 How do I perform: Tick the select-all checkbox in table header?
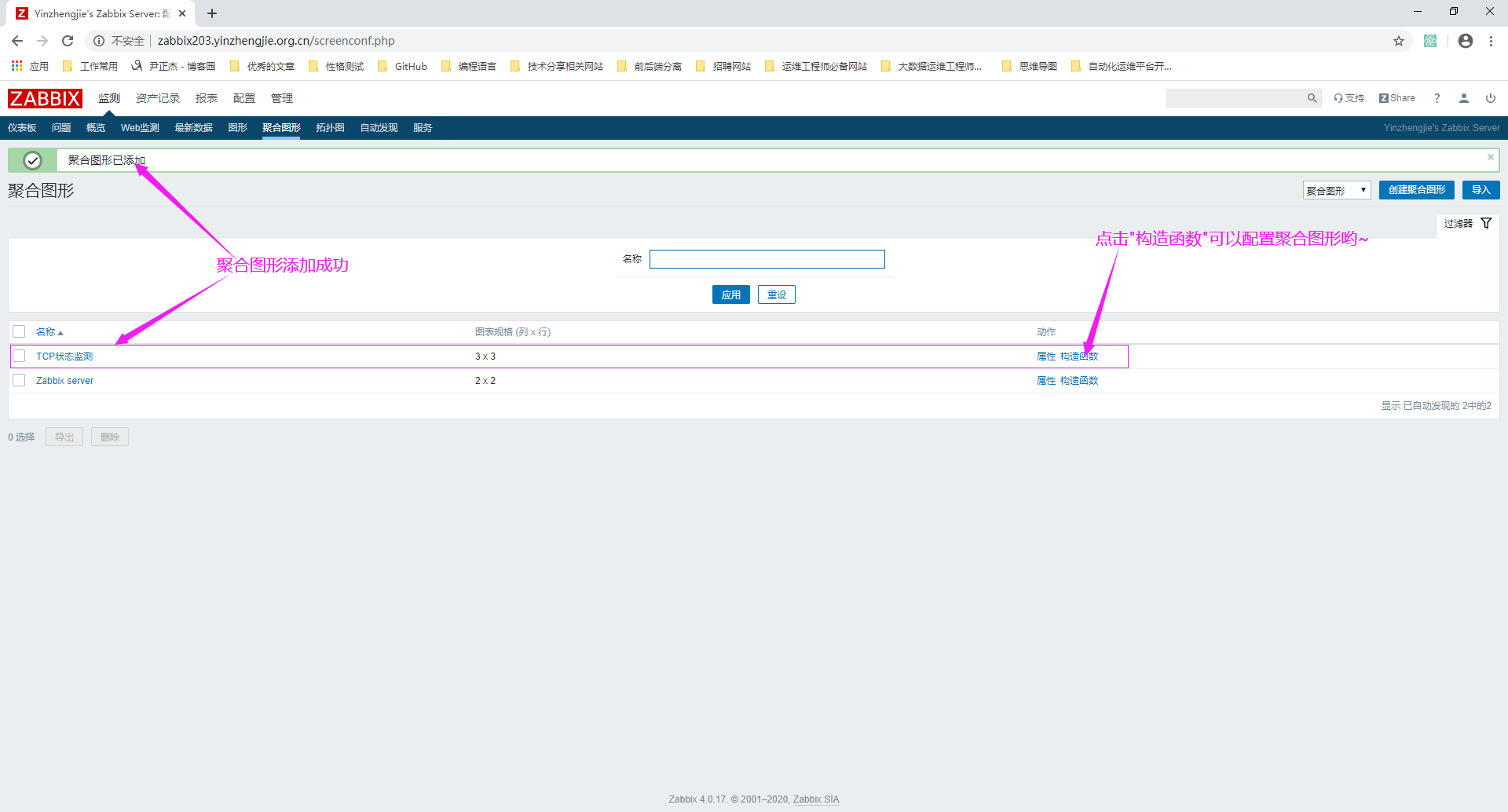click(19, 331)
